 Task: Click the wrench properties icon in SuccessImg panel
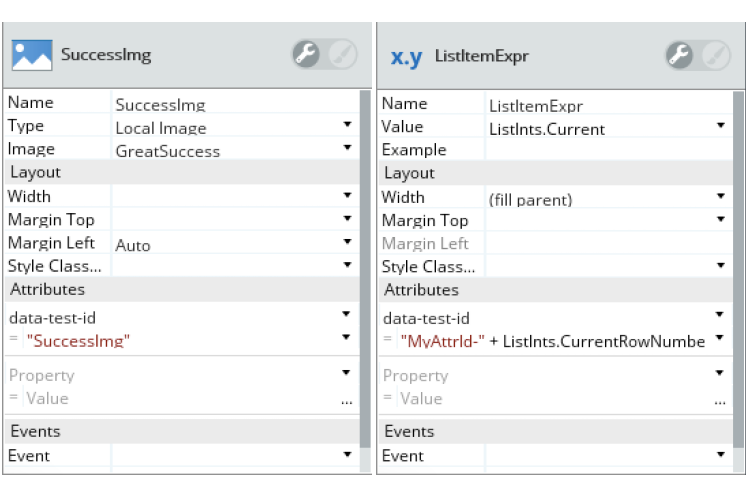coord(307,55)
